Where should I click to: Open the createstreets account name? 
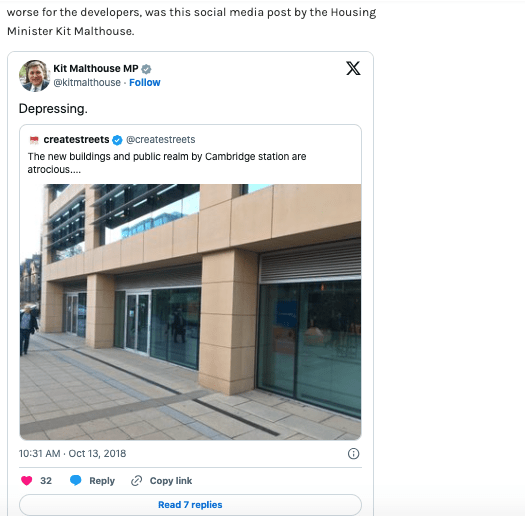[x=76, y=140]
